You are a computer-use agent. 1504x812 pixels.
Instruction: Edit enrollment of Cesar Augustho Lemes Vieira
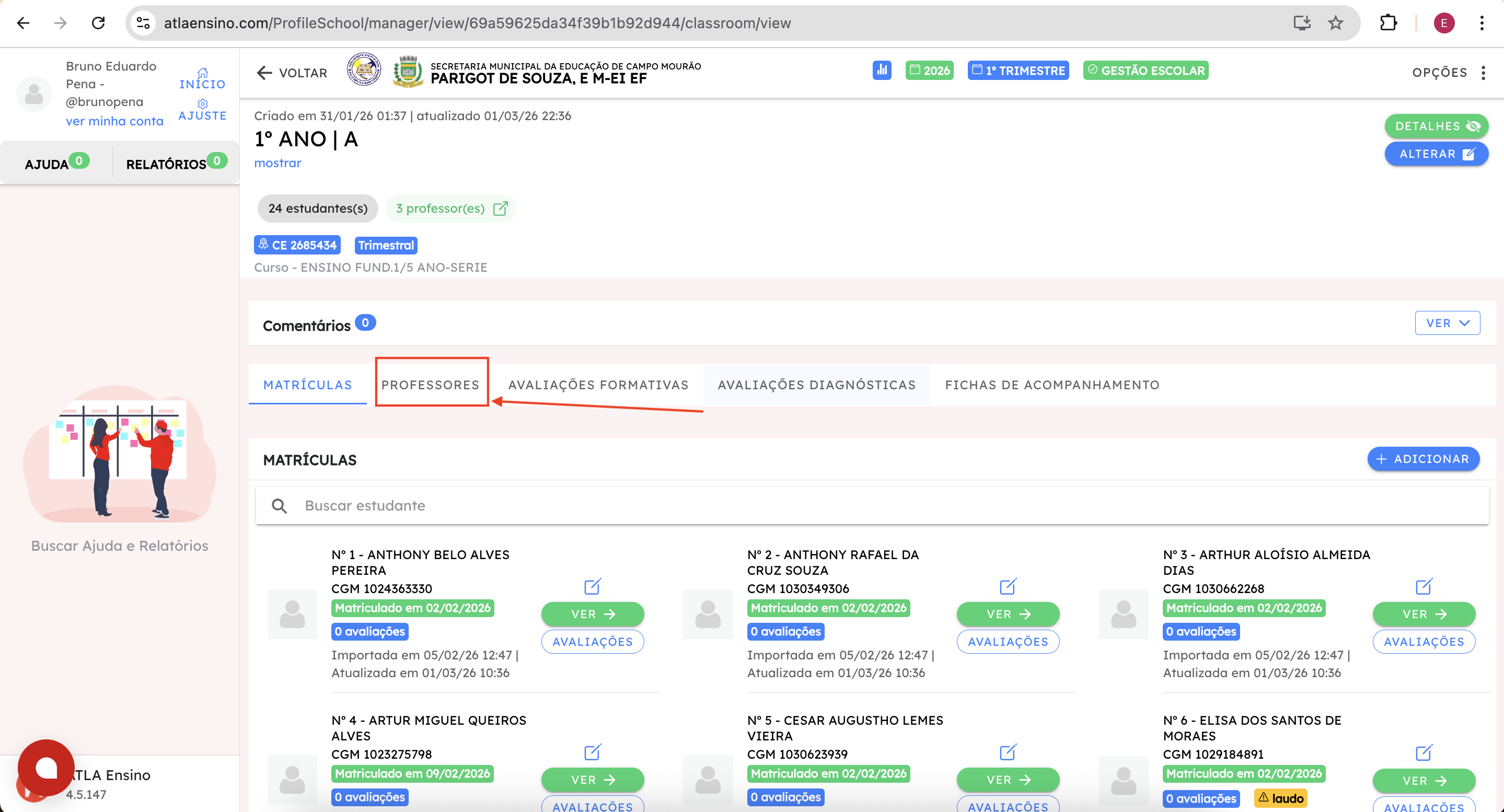point(1008,752)
